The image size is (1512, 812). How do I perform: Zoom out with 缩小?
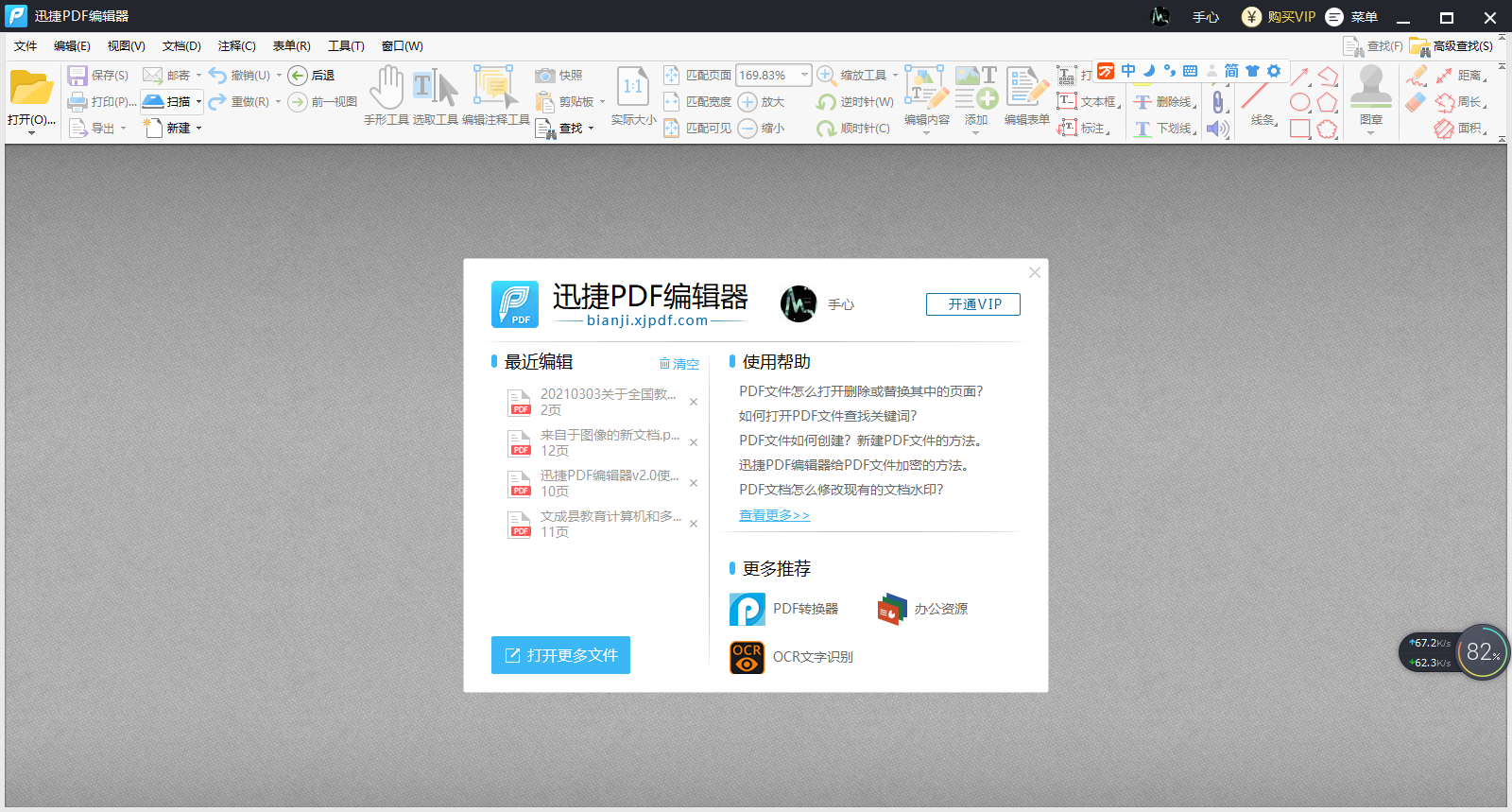762,129
